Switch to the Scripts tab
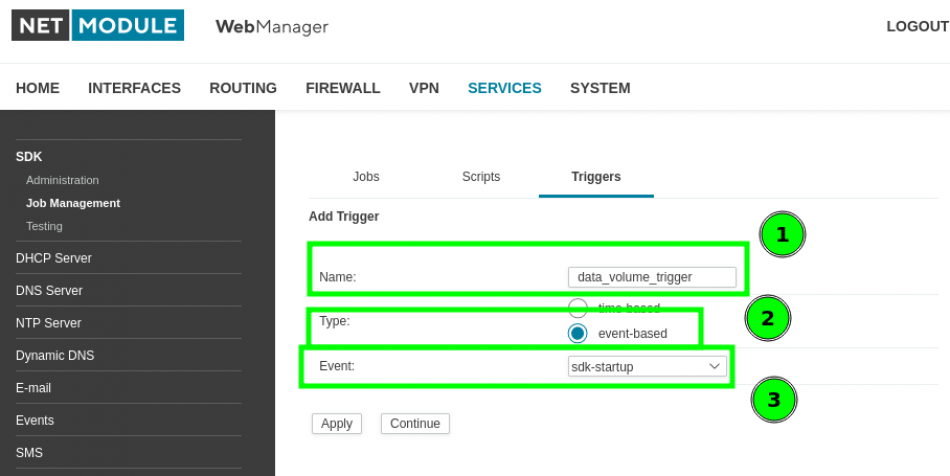The width and height of the screenshot is (950, 476). [x=481, y=177]
